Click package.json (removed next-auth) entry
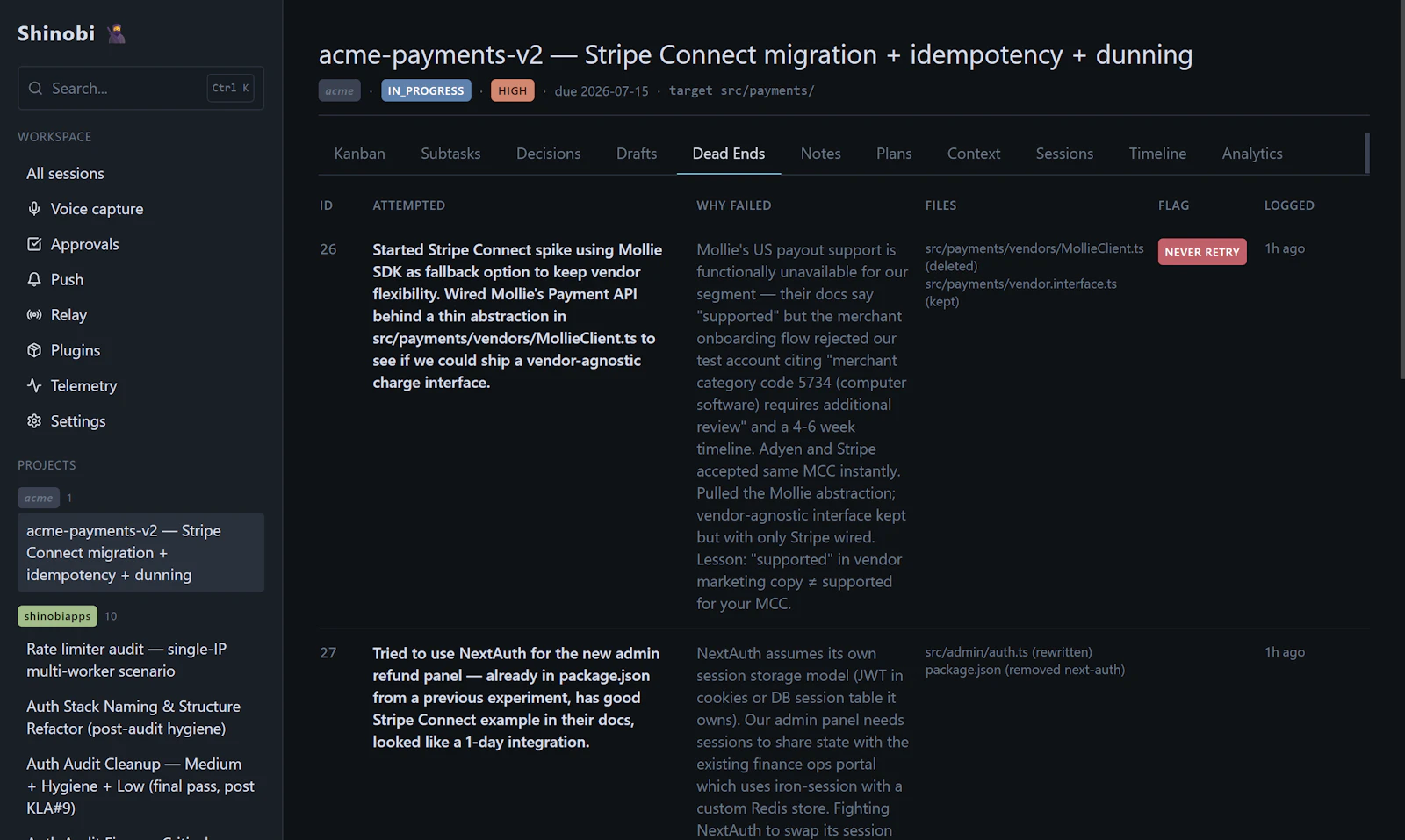 tap(1025, 670)
